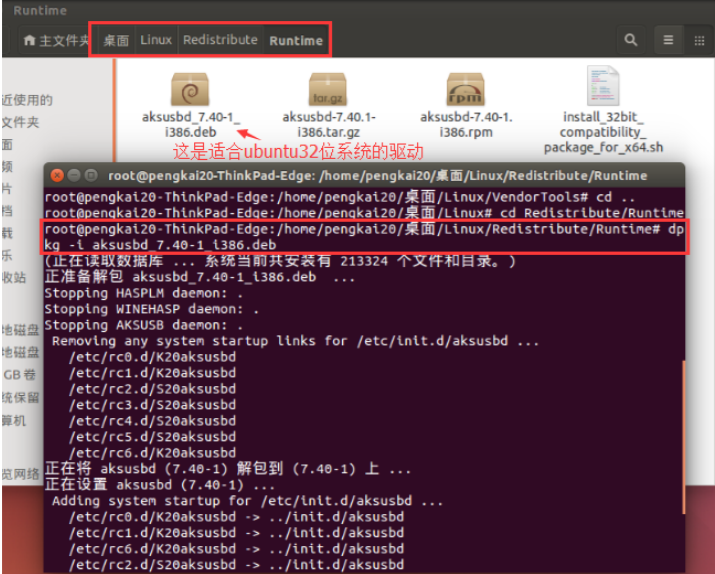The width and height of the screenshot is (715, 574).
Task: Close the root terminal window
Action: [57, 176]
